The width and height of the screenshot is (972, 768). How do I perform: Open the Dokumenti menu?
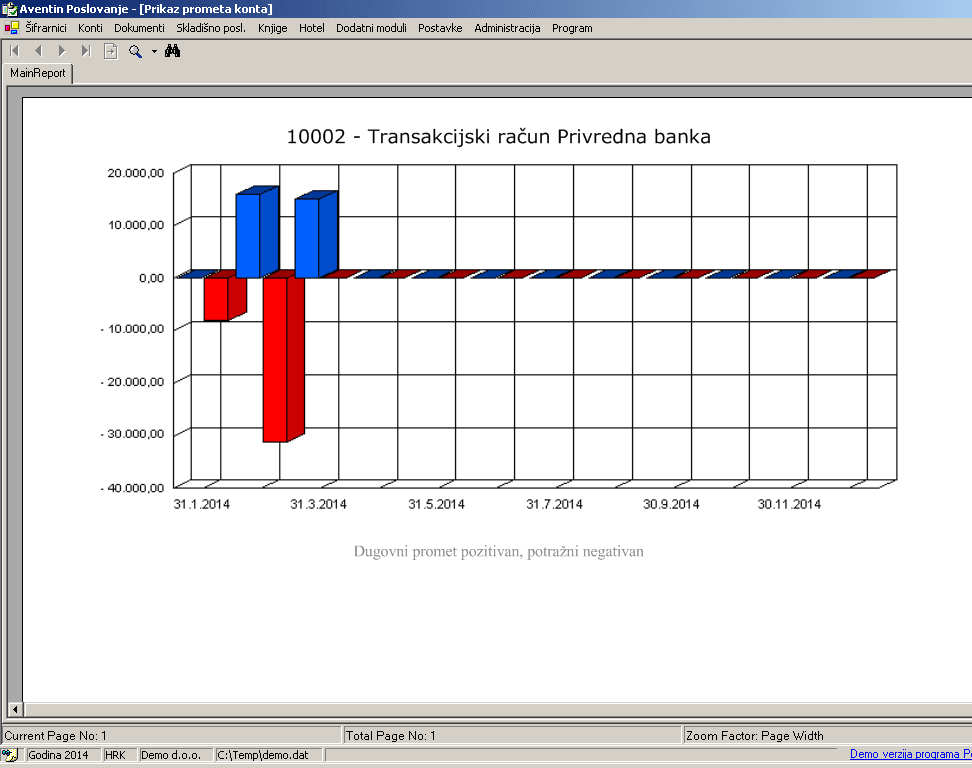point(139,28)
